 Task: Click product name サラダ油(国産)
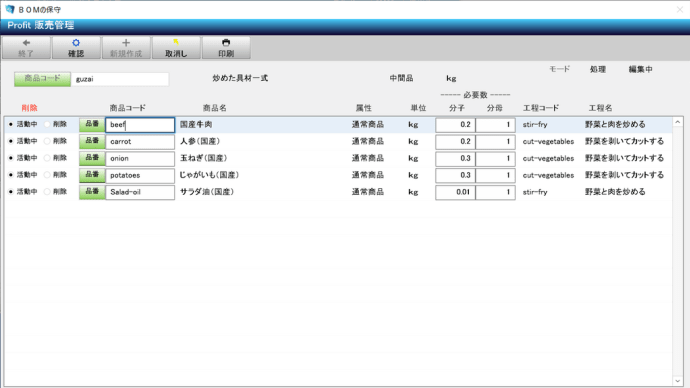pyautogui.click(x=207, y=192)
